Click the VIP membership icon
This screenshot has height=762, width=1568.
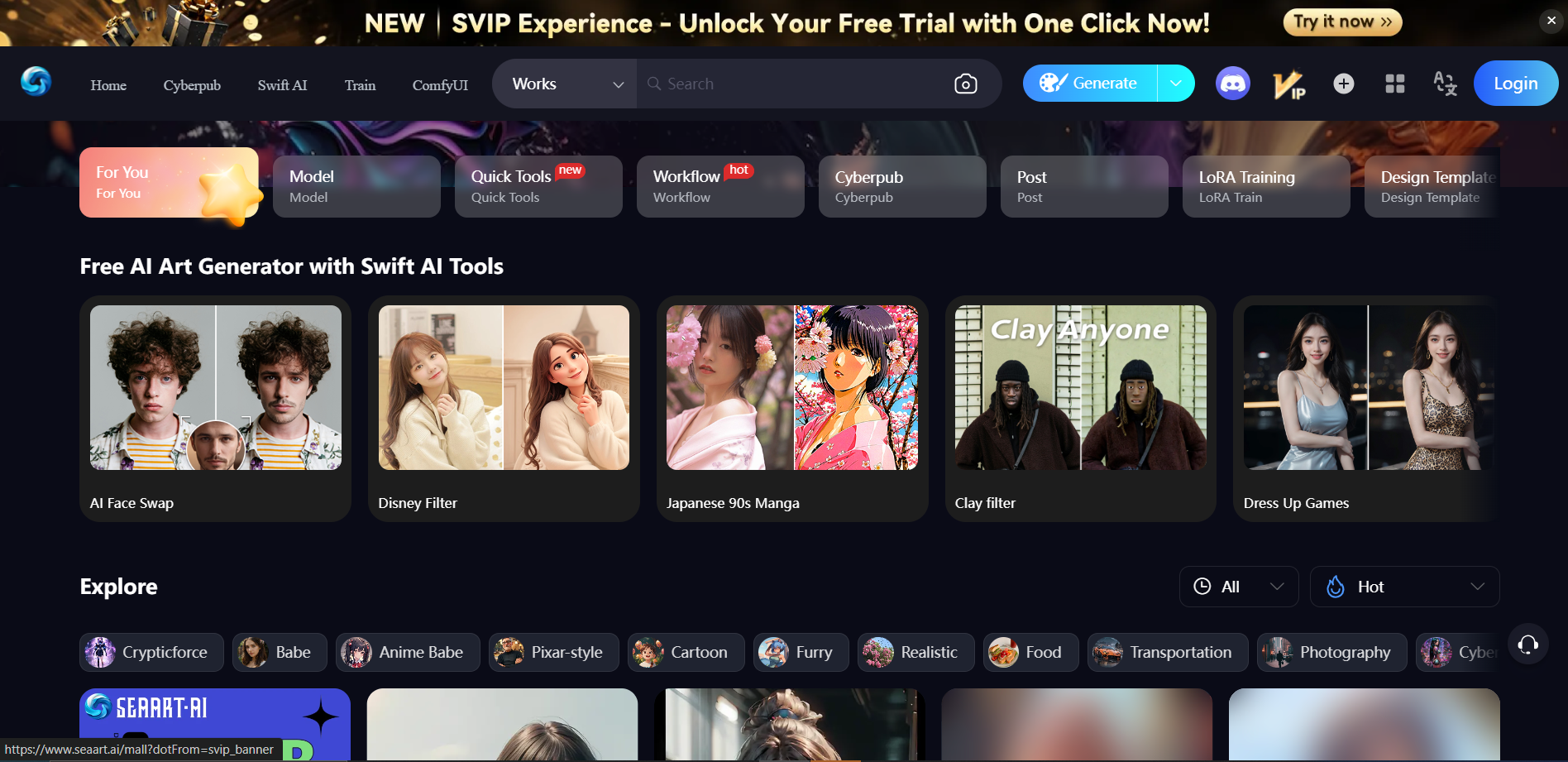1288,84
